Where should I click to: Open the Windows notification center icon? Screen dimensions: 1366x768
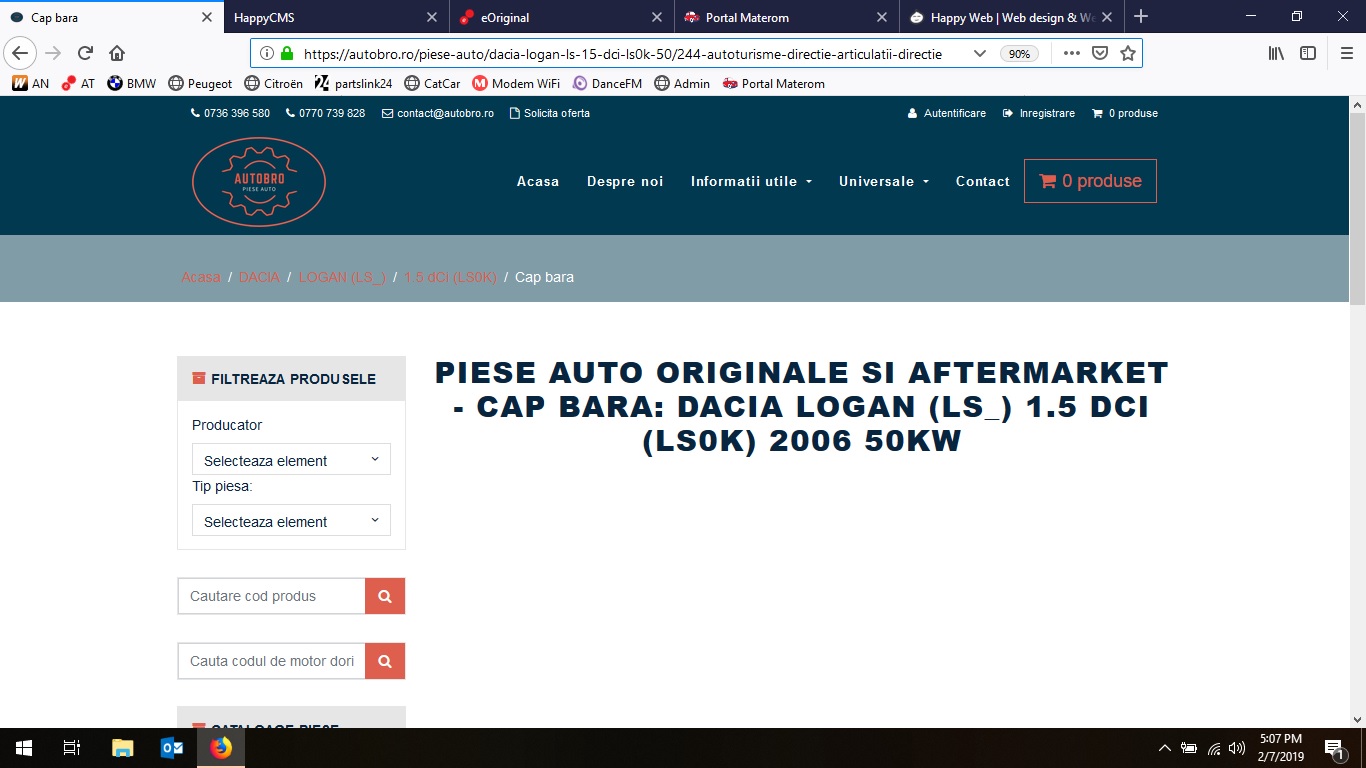(x=1334, y=748)
